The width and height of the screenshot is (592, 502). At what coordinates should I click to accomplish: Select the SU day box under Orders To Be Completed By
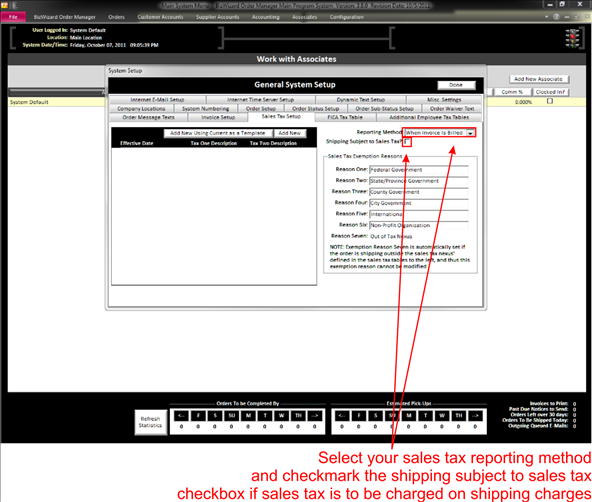click(231, 416)
